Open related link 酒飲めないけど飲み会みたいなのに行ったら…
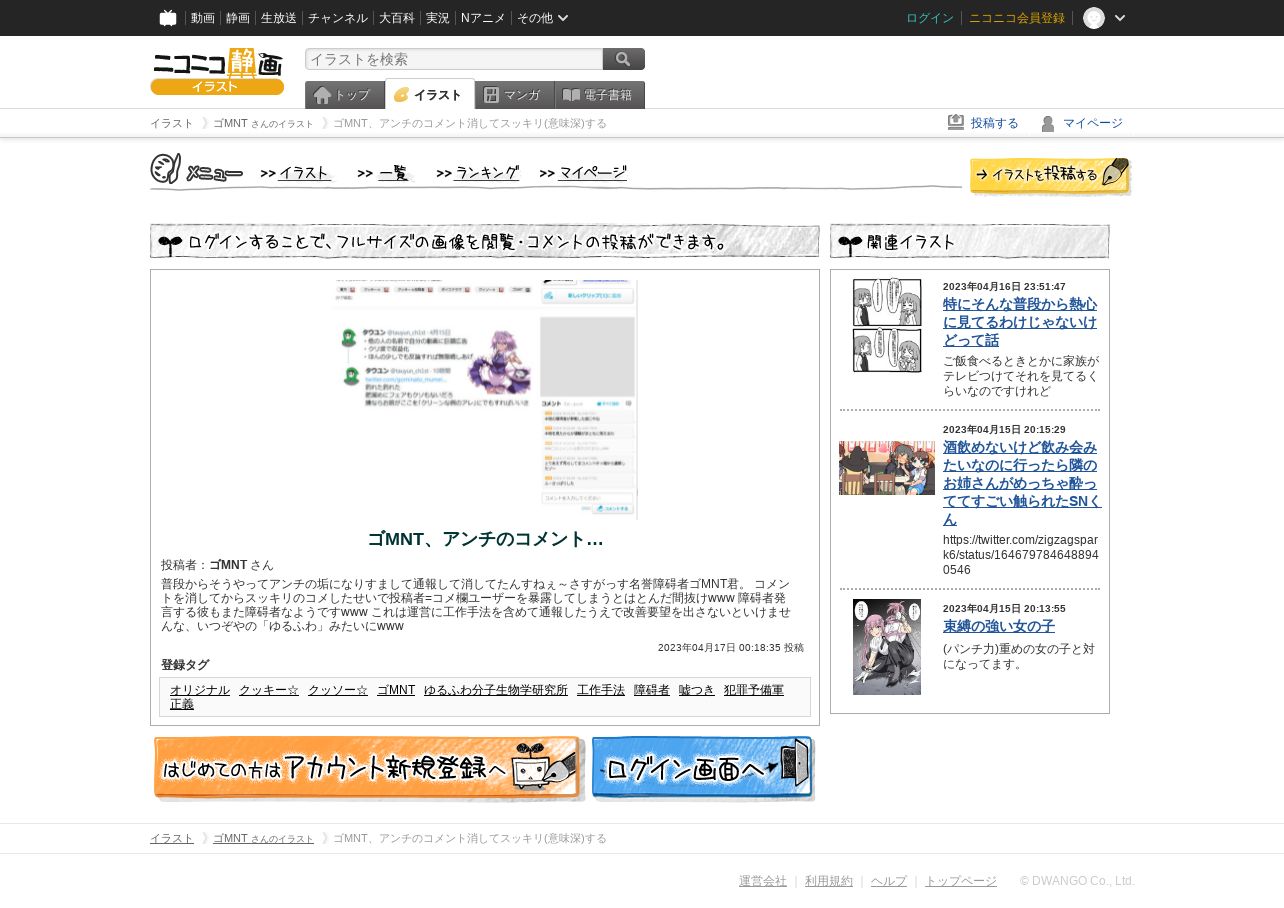The image size is (1284, 908). pyautogui.click(x=1022, y=483)
